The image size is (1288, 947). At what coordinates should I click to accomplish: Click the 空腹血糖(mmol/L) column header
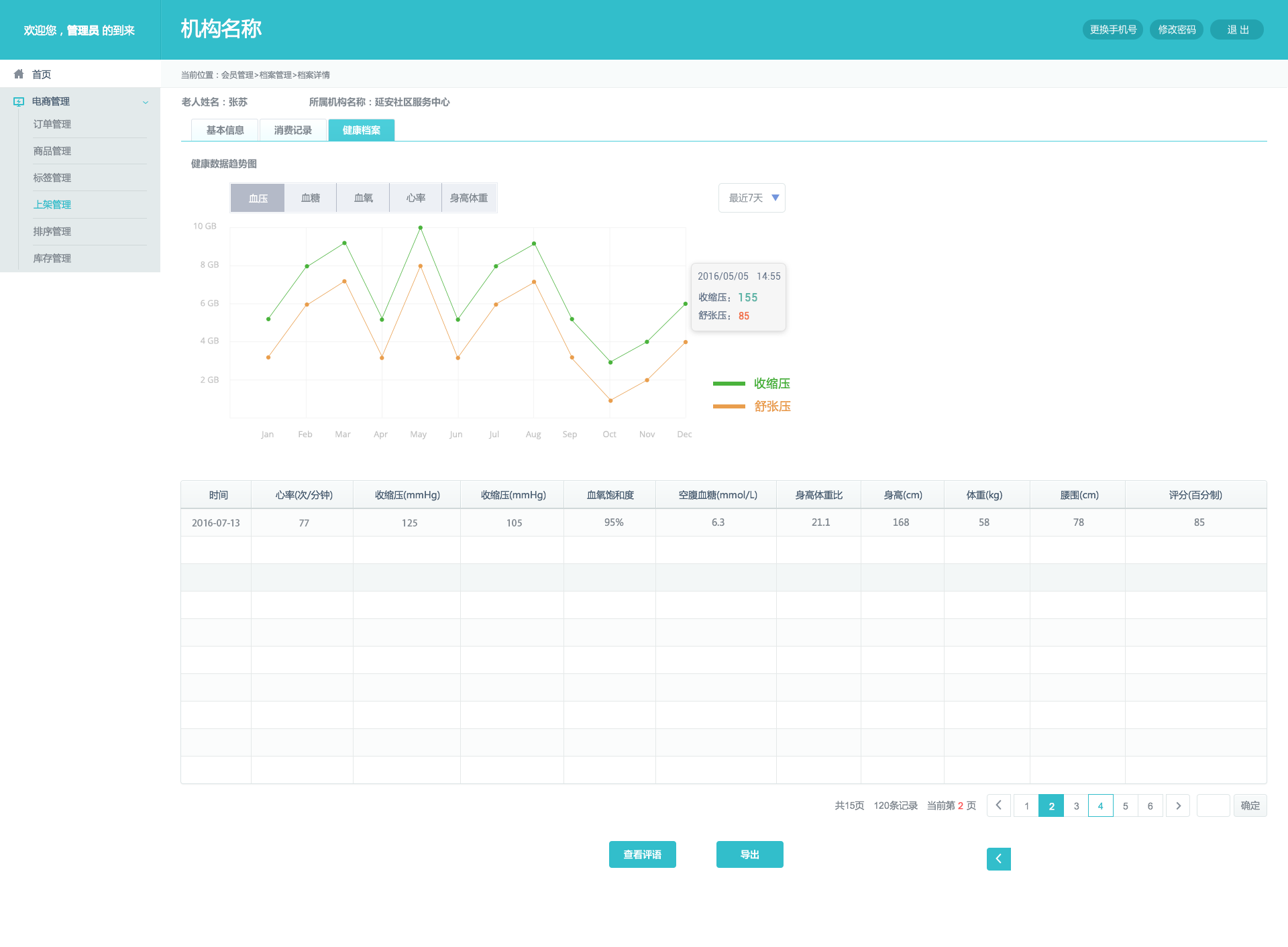coord(717,495)
